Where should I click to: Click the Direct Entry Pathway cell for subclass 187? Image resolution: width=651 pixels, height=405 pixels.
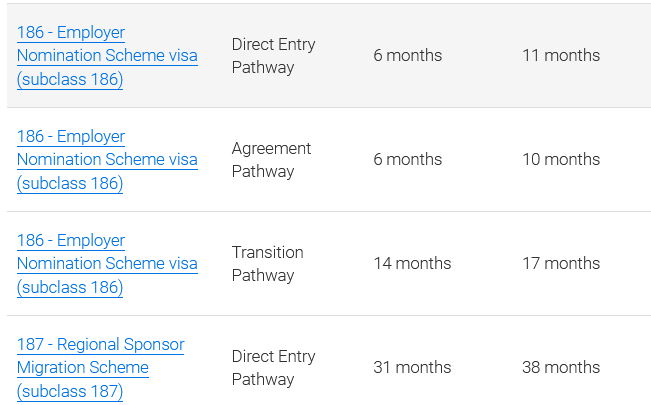(x=273, y=368)
